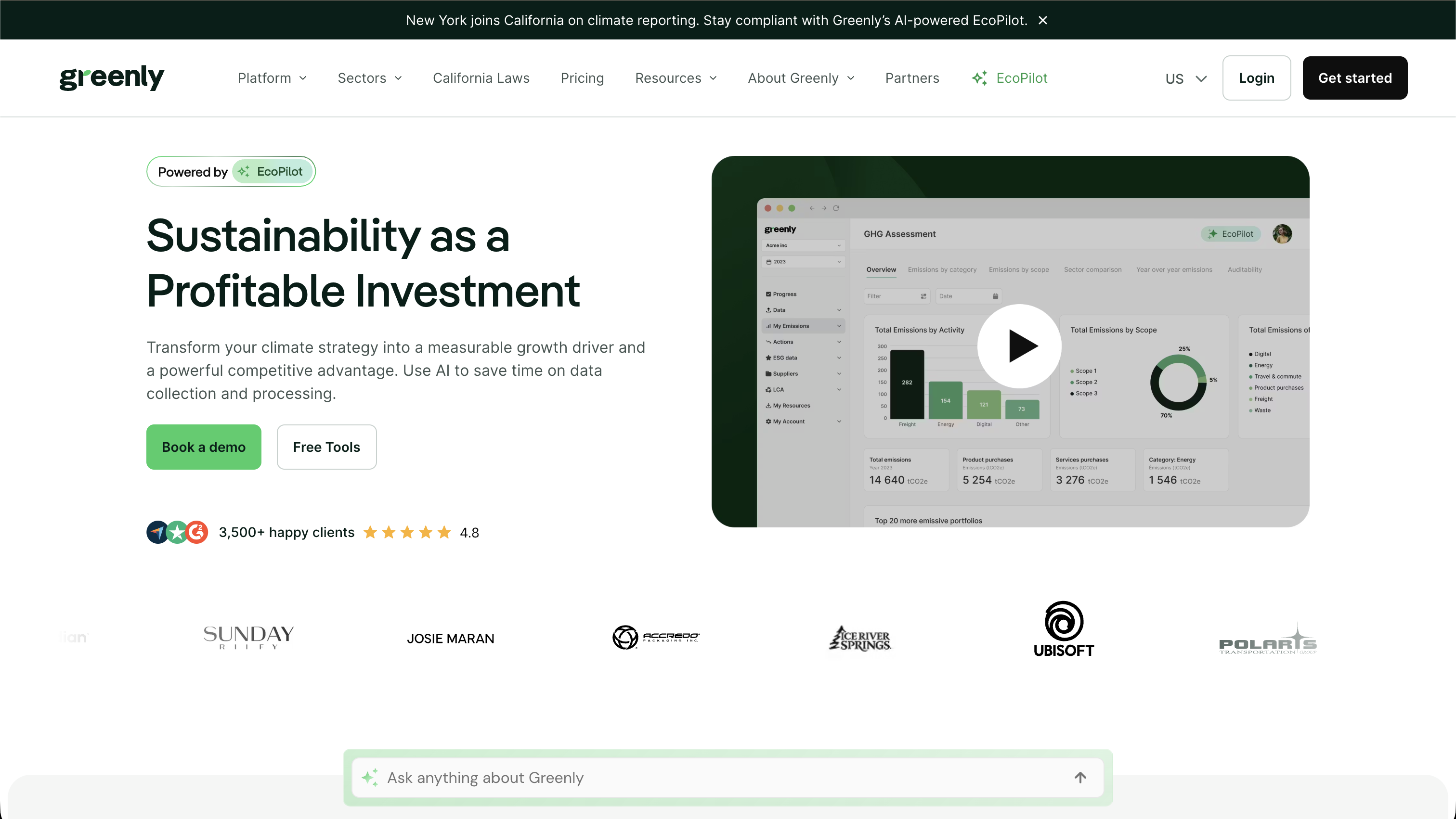The width and height of the screenshot is (1456, 819).
Task: Click the reload icon in preview browser
Action: (836, 208)
